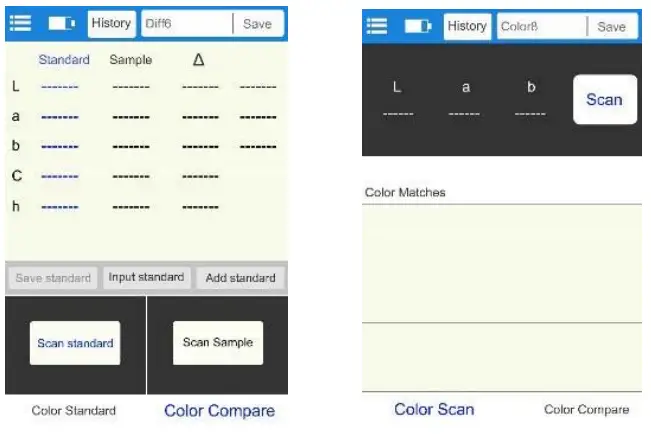Click the Standard column header

coord(64,60)
